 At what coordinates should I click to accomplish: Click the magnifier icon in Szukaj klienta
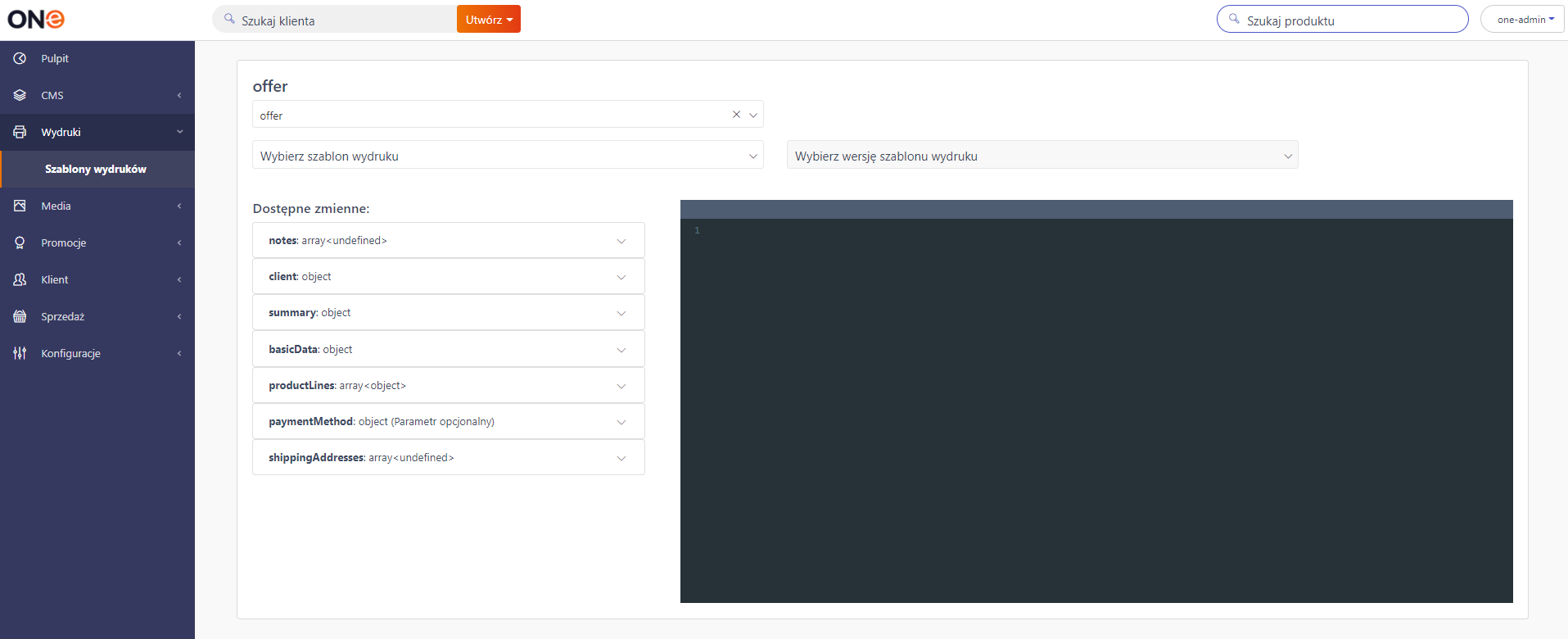point(229,19)
